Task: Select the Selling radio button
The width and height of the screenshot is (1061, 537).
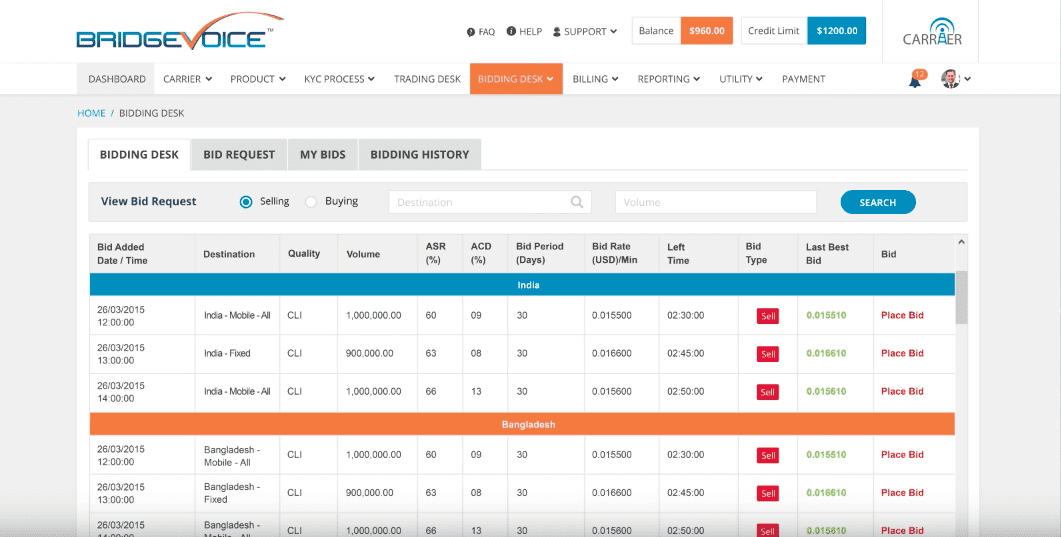Action: click(x=246, y=202)
